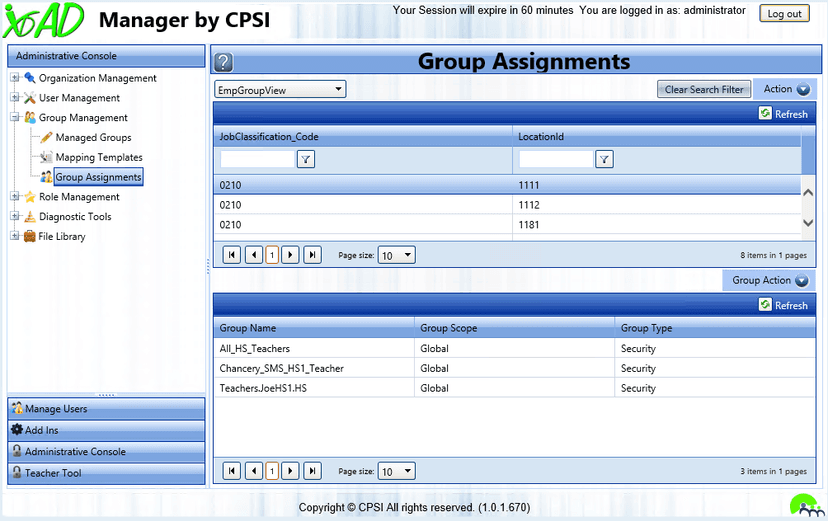Screen dimensions: 828x521
Task: Open the Administrative Console bottom panel
Action: click(106, 452)
